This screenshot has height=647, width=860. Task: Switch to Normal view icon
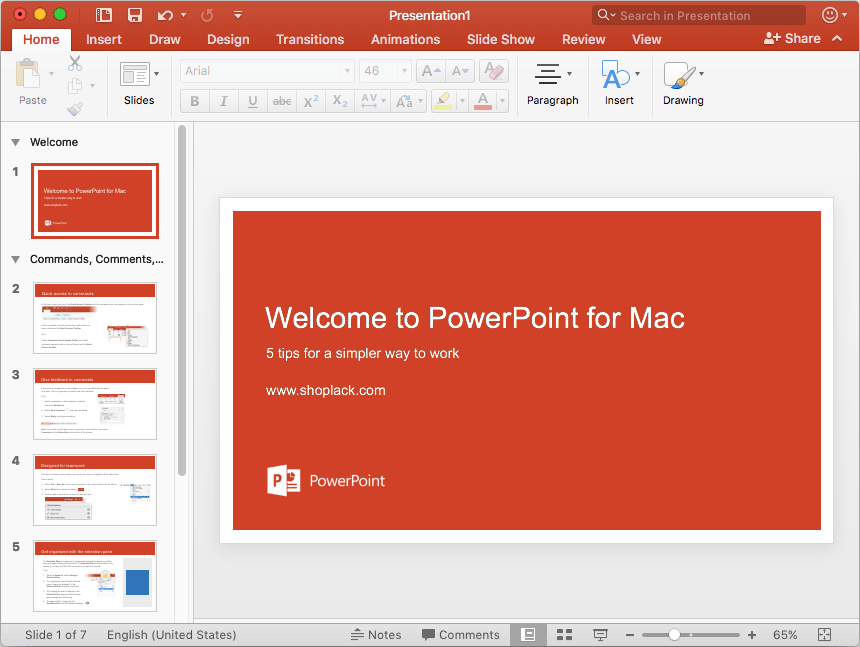tap(528, 635)
